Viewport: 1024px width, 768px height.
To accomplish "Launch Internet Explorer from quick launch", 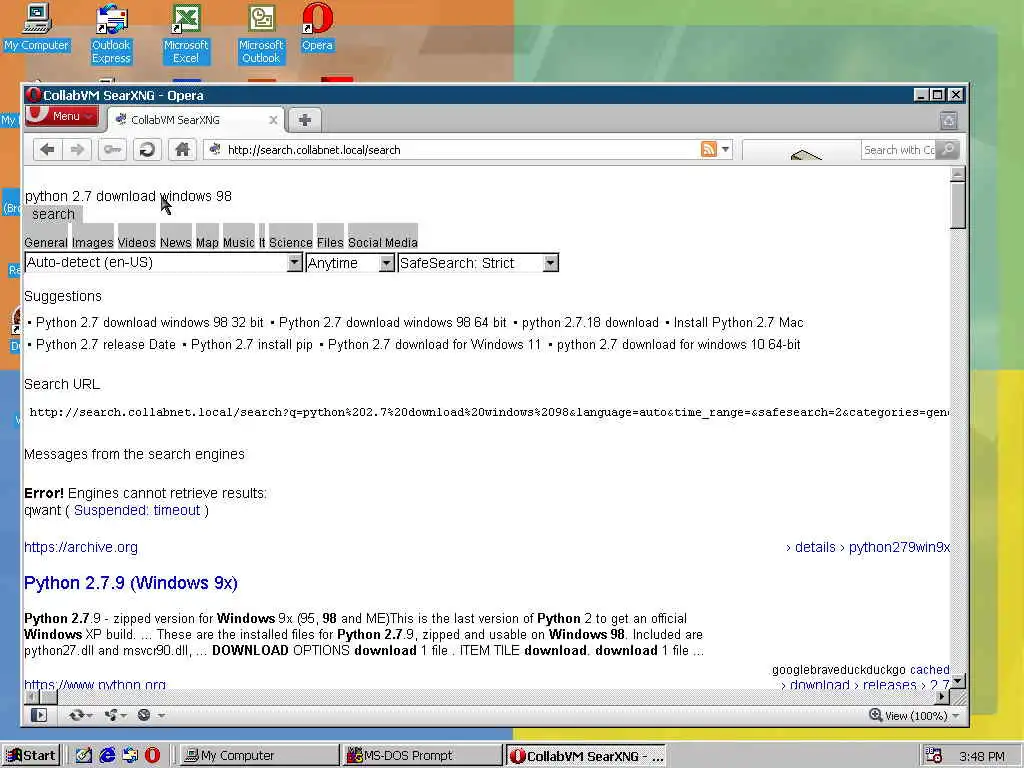I will coord(107,756).
